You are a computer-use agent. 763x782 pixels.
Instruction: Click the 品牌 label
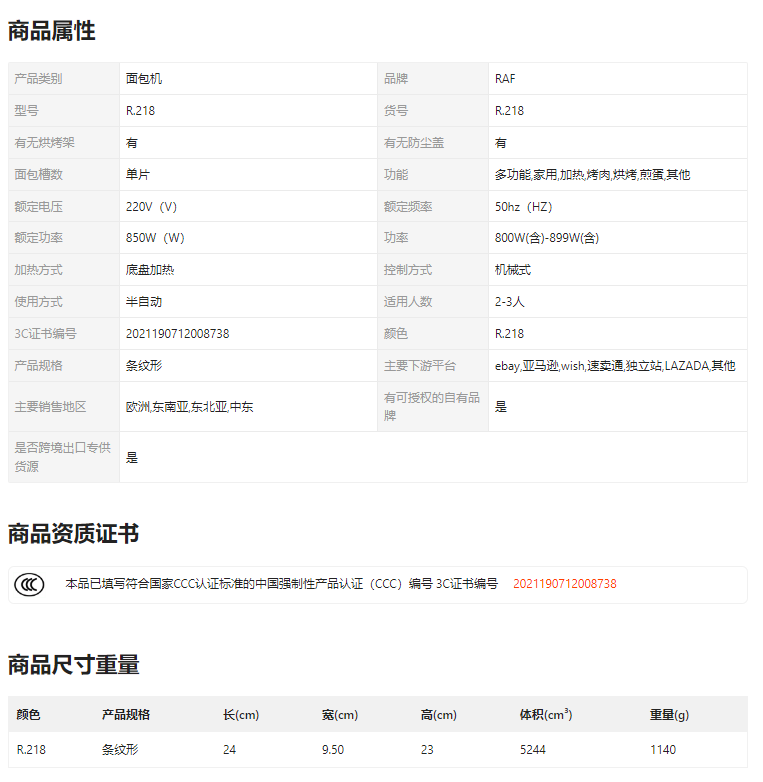click(x=396, y=79)
